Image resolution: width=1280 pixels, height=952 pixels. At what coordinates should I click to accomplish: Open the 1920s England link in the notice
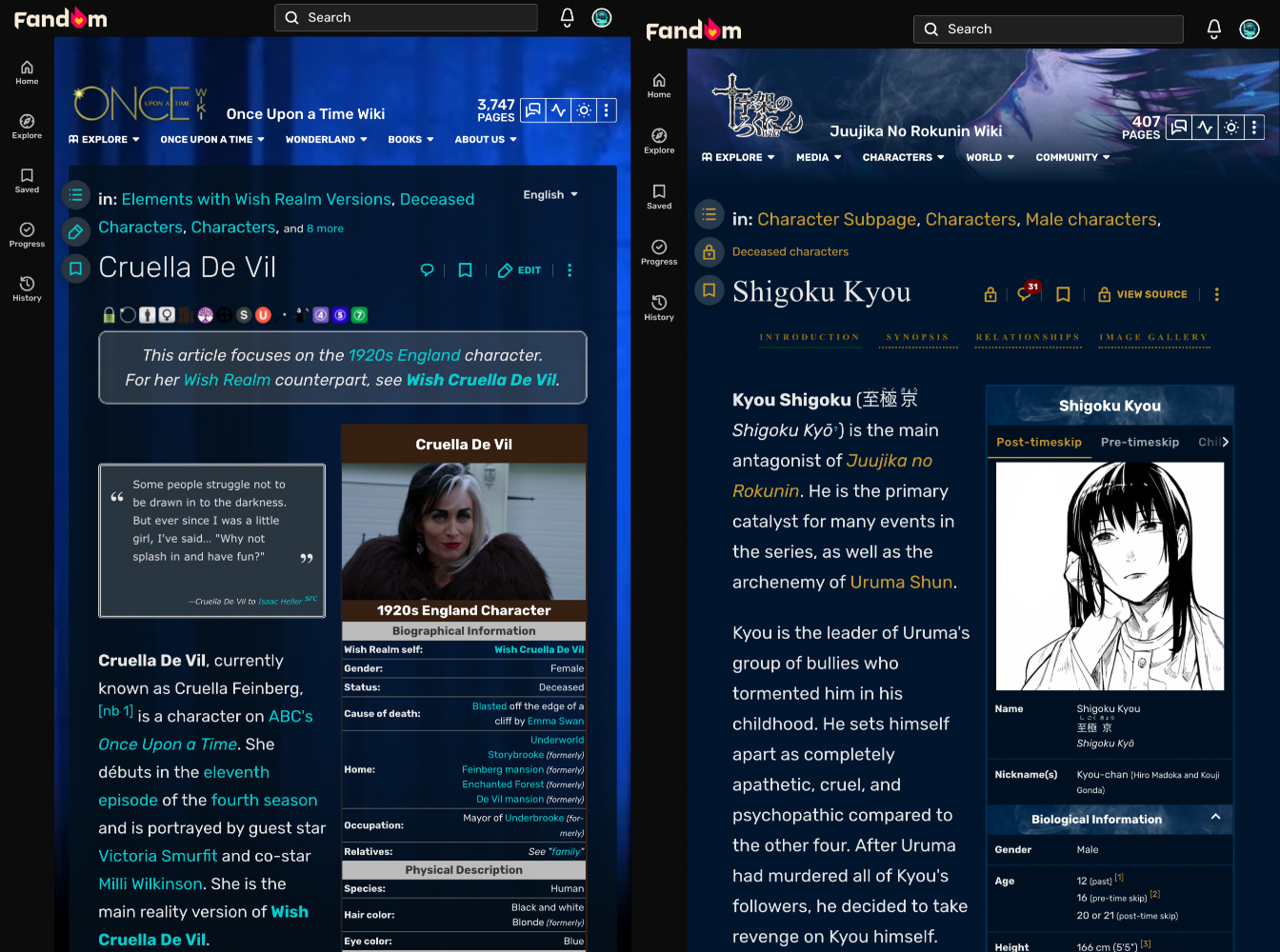tap(404, 356)
